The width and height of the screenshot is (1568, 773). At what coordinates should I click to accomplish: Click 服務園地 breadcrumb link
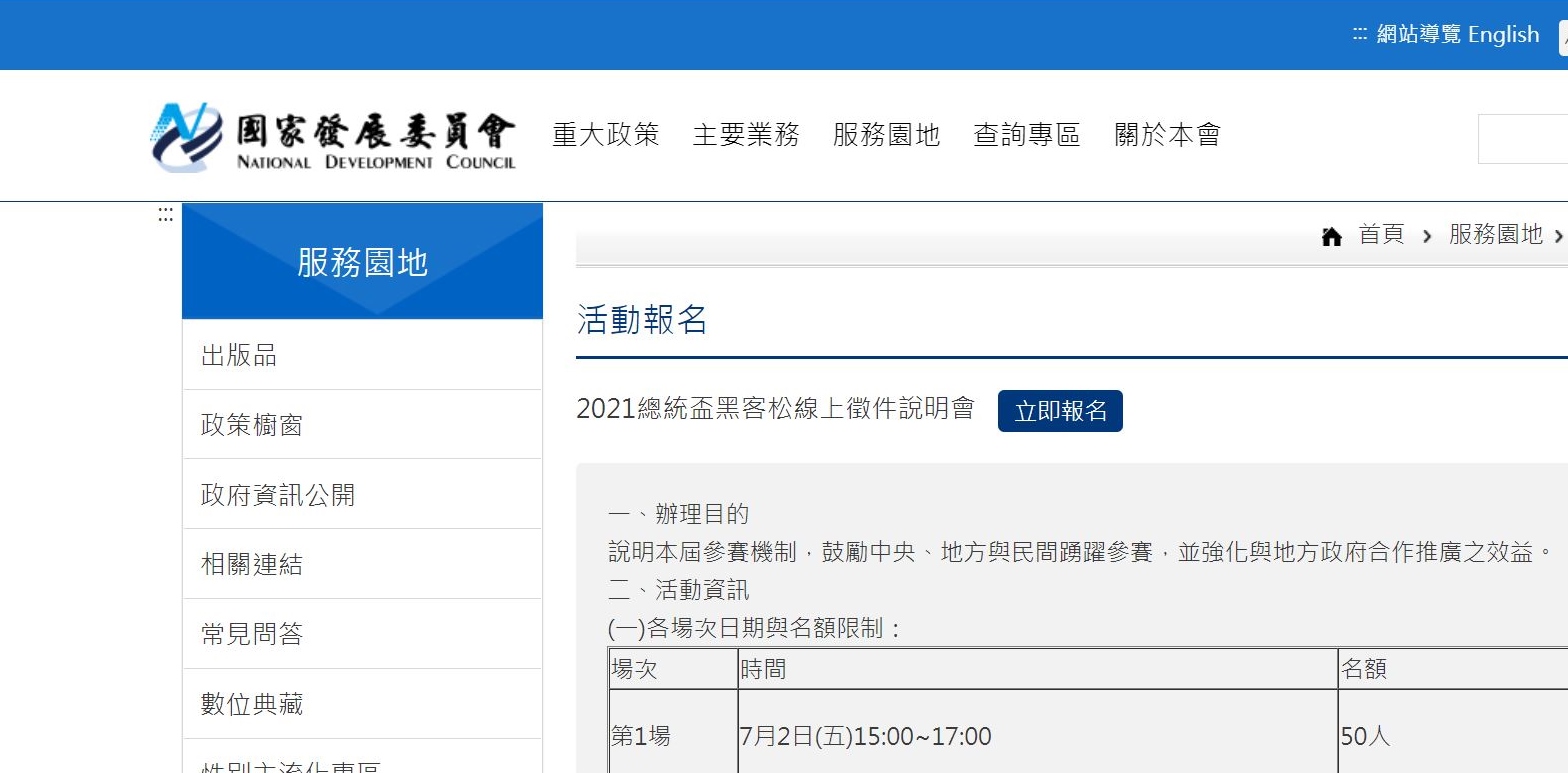pos(1496,235)
